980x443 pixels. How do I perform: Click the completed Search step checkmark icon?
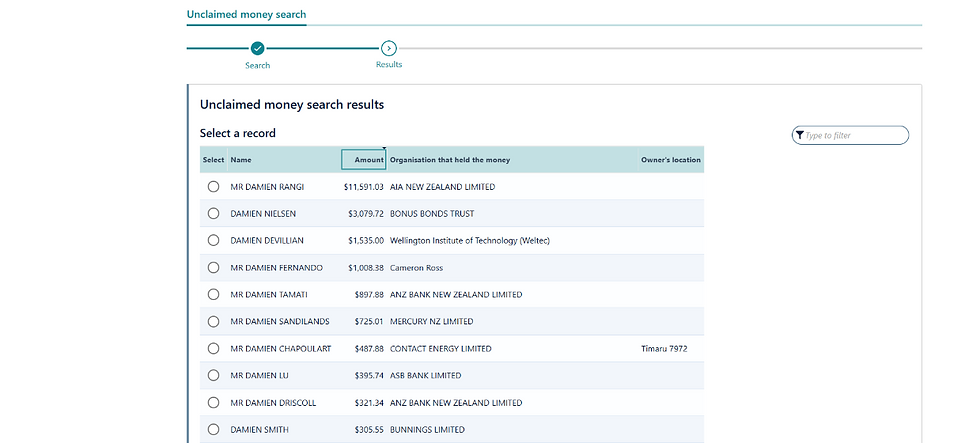pyautogui.click(x=258, y=48)
